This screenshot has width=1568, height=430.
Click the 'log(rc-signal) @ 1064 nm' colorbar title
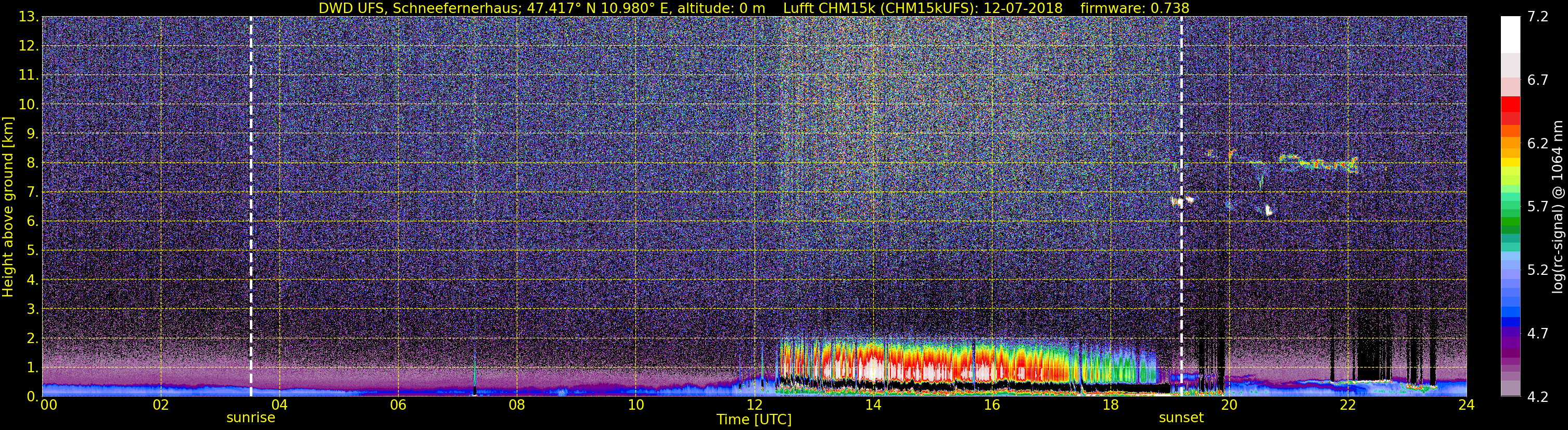pyautogui.click(x=1557, y=207)
